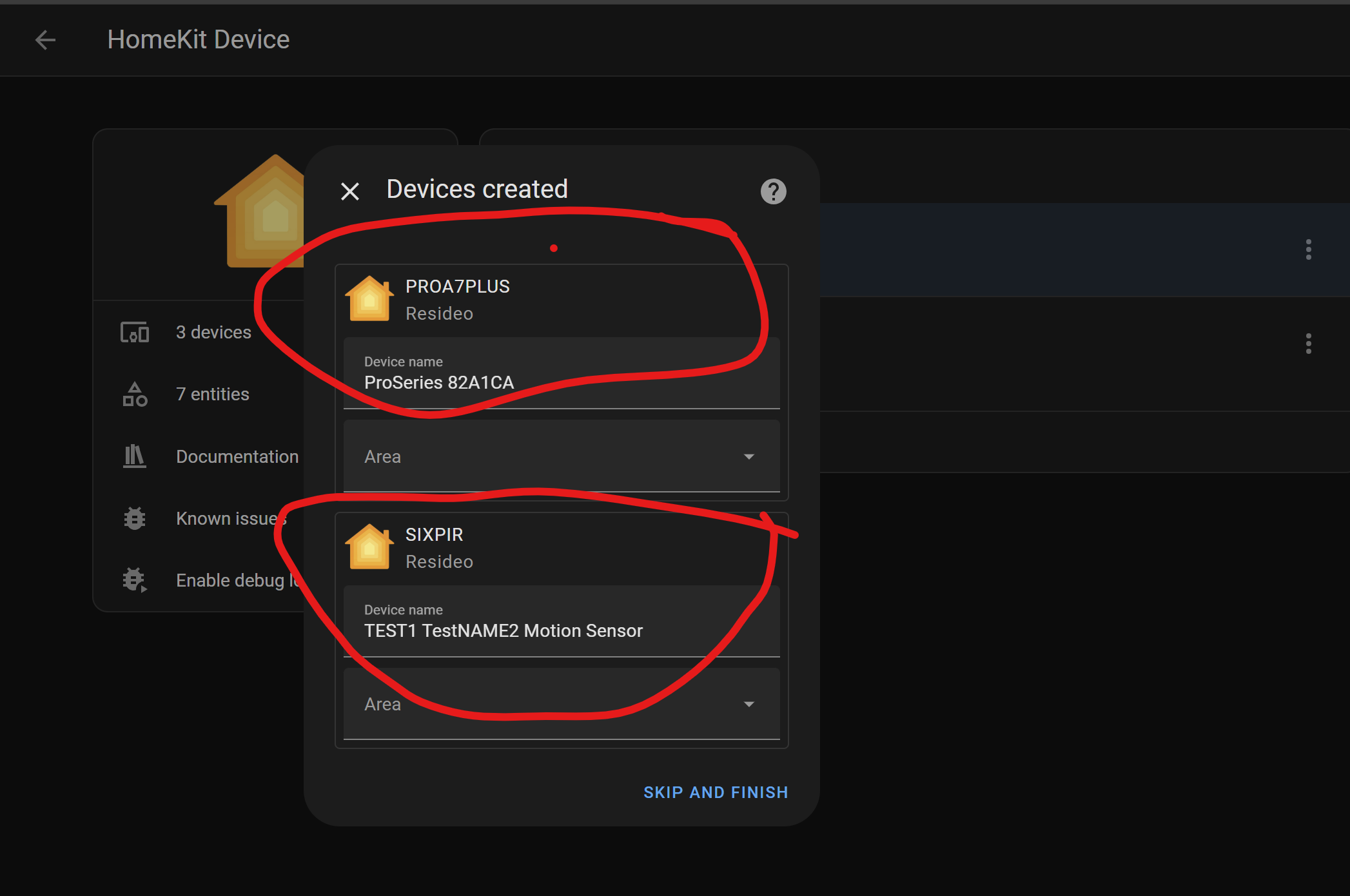Open help for Devices created dialog
This screenshot has height=896, width=1350.
(773, 191)
